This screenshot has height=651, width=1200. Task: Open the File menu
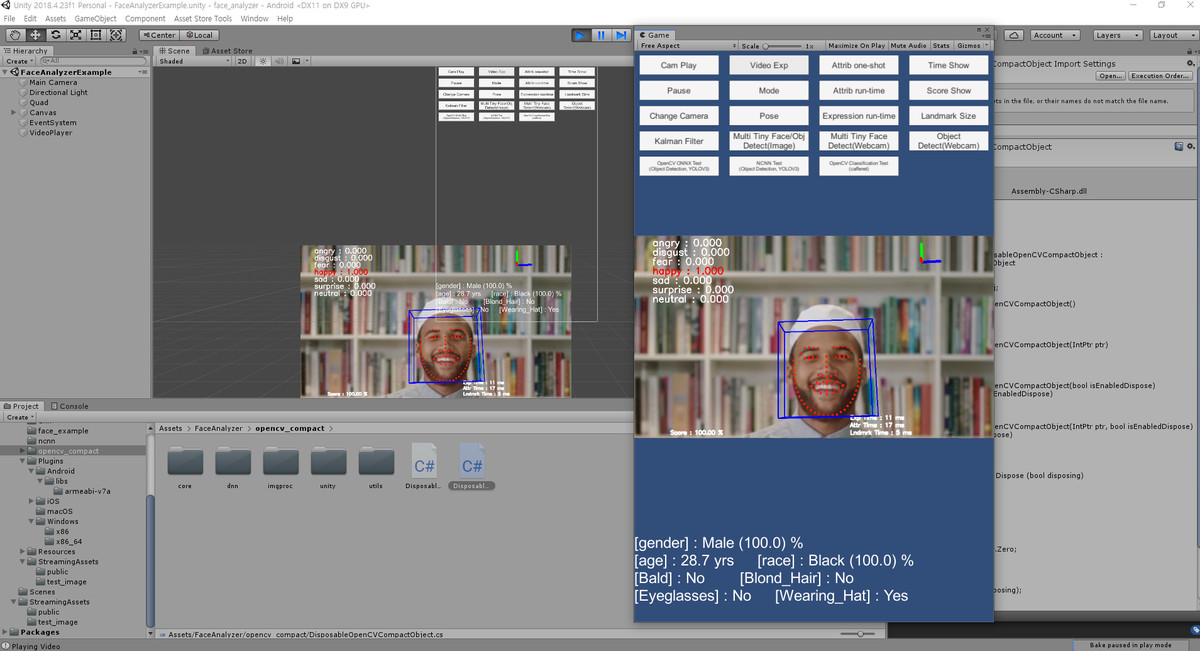(10, 19)
